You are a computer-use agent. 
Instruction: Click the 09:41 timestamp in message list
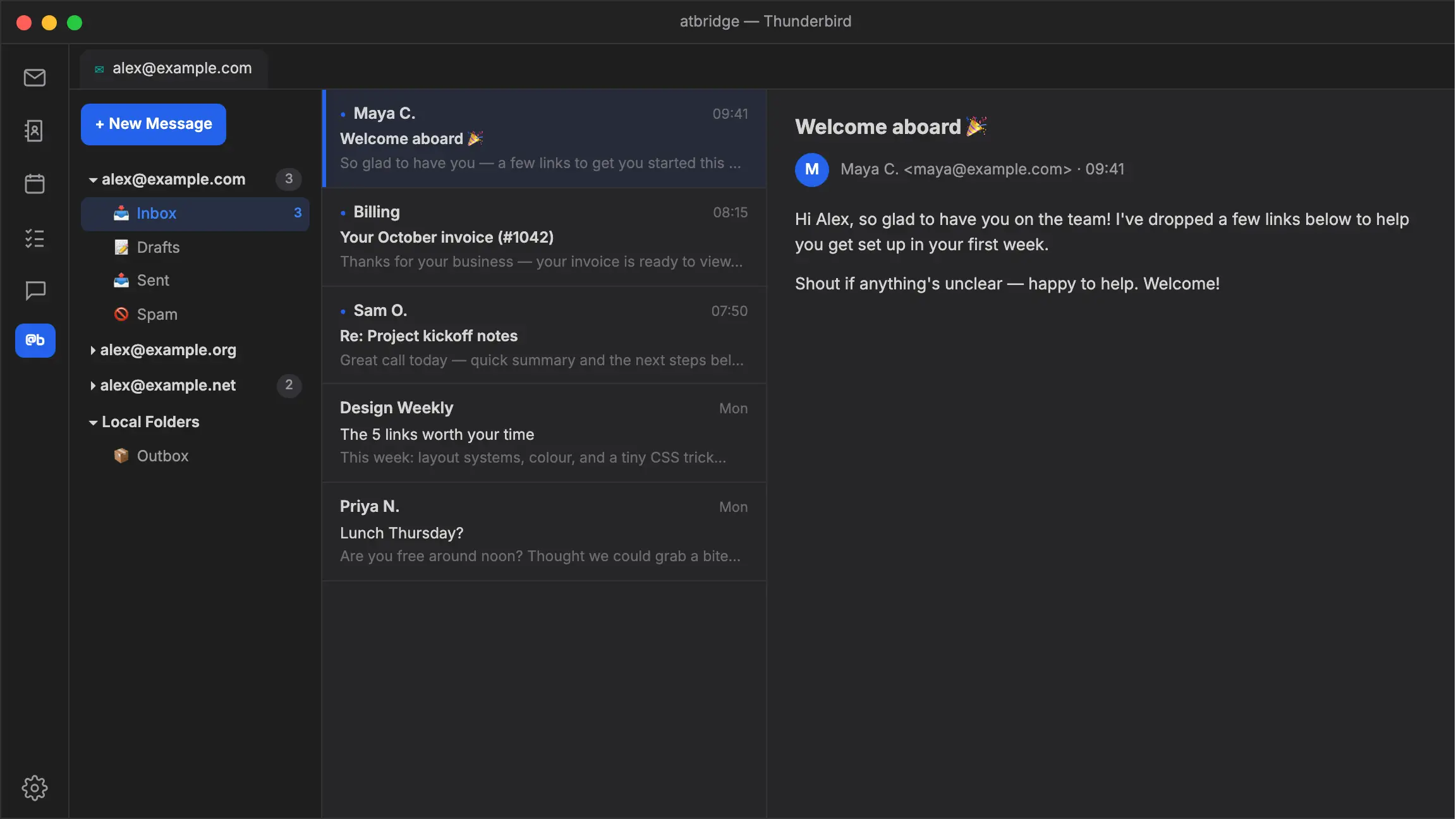[731, 114]
